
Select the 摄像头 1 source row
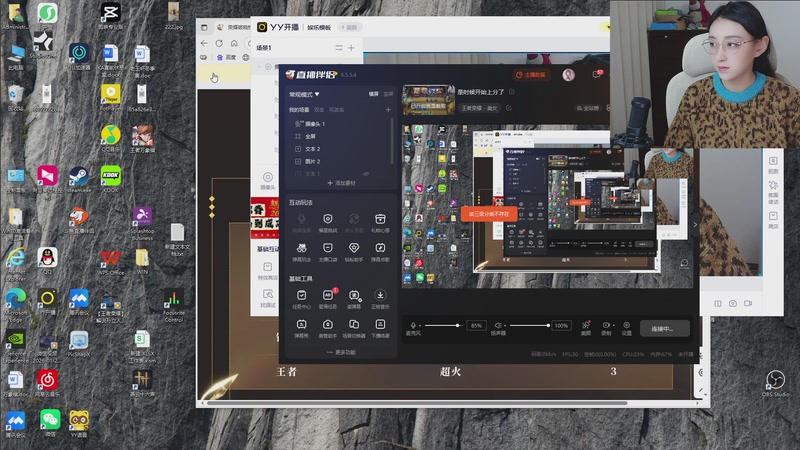[x=340, y=124]
